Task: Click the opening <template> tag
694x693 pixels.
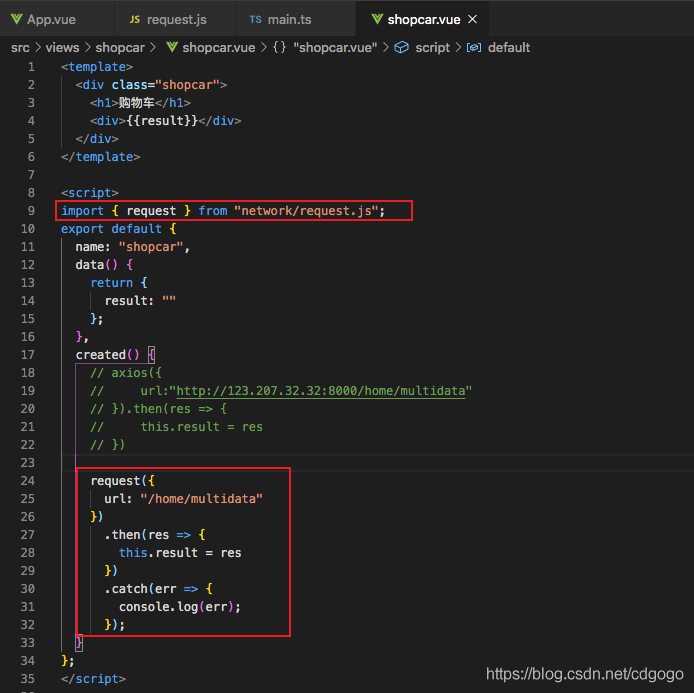Action: coord(97,67)
